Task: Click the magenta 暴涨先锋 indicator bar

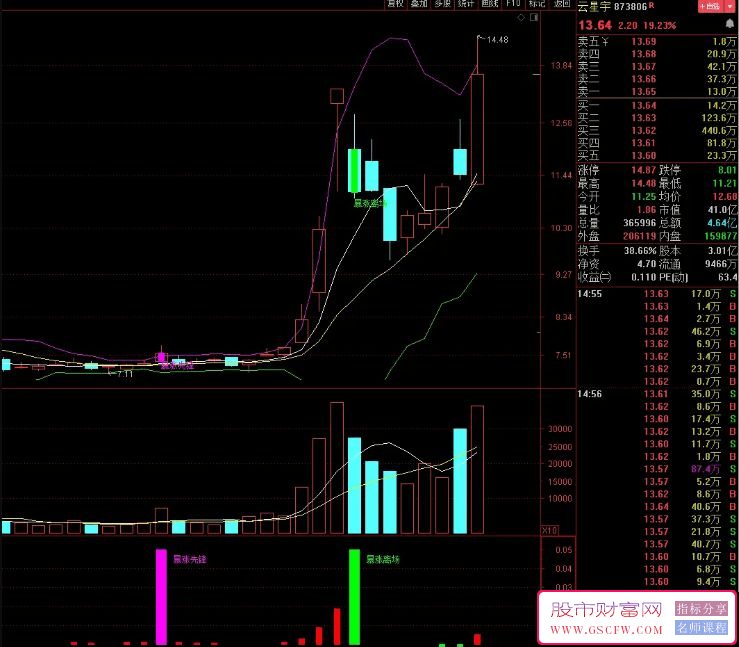Action: click(x=161, y=597)
